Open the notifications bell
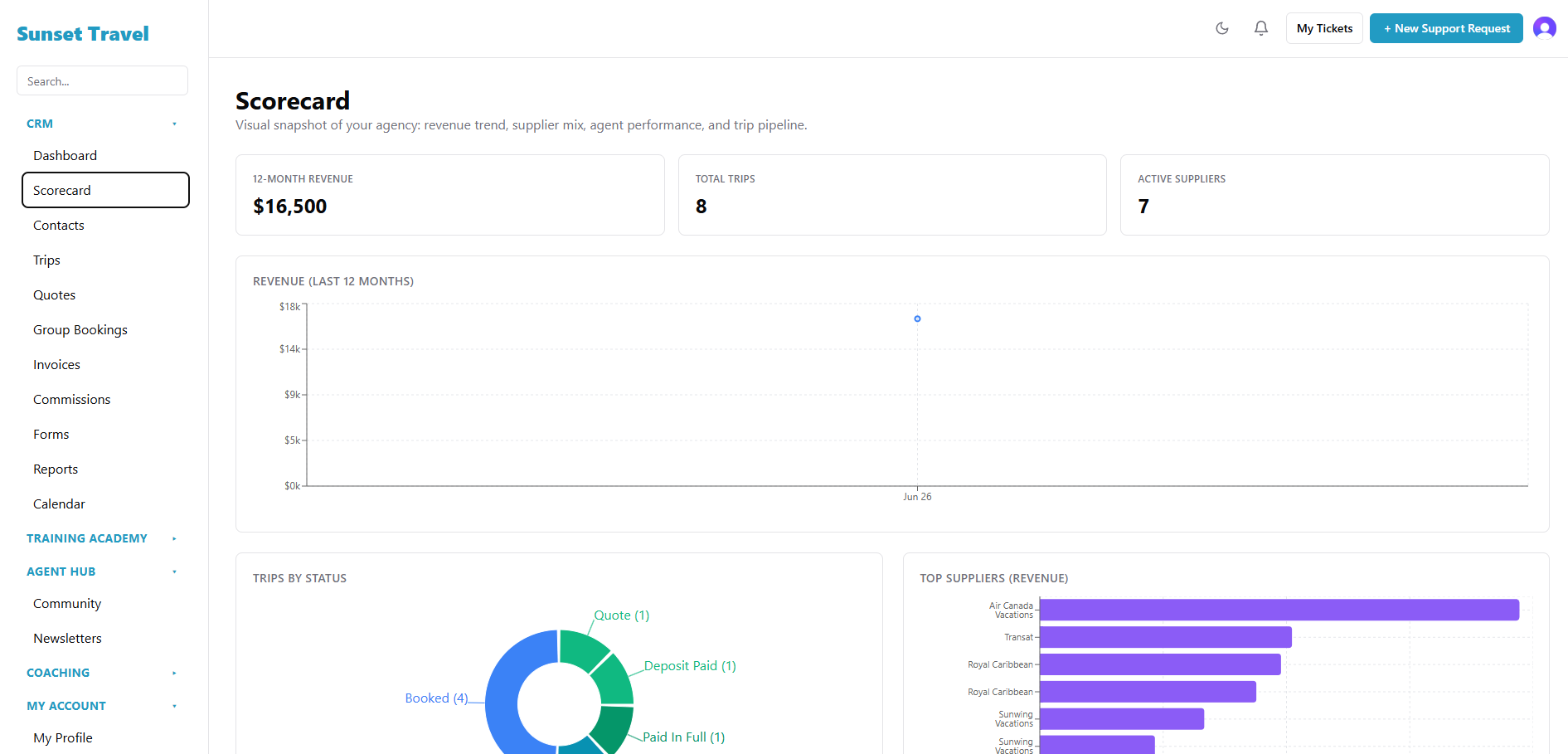This screenshot has width=1568, height=754. (1260, 28)
